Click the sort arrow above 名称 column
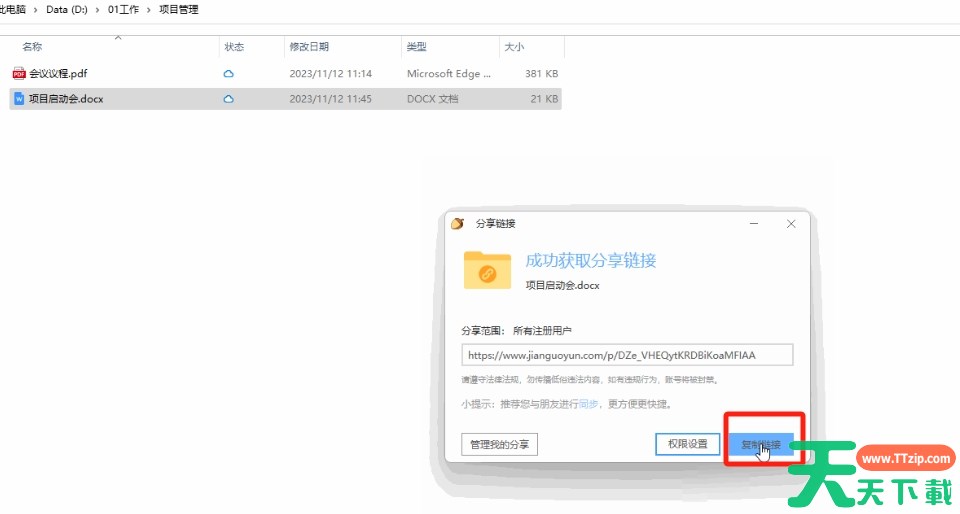960x514 pixels. (118, 38)
